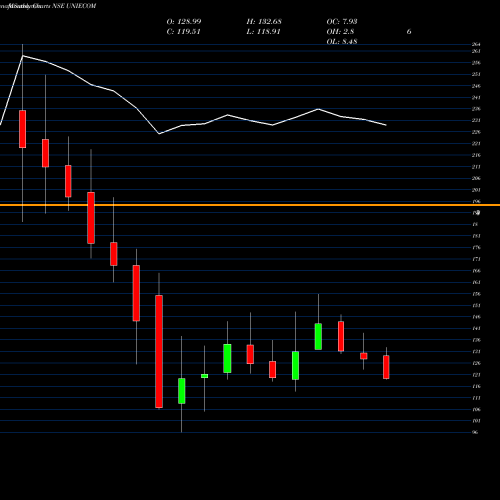
Task: Click the 206 price axis label
Action: (x=476, y=178)
